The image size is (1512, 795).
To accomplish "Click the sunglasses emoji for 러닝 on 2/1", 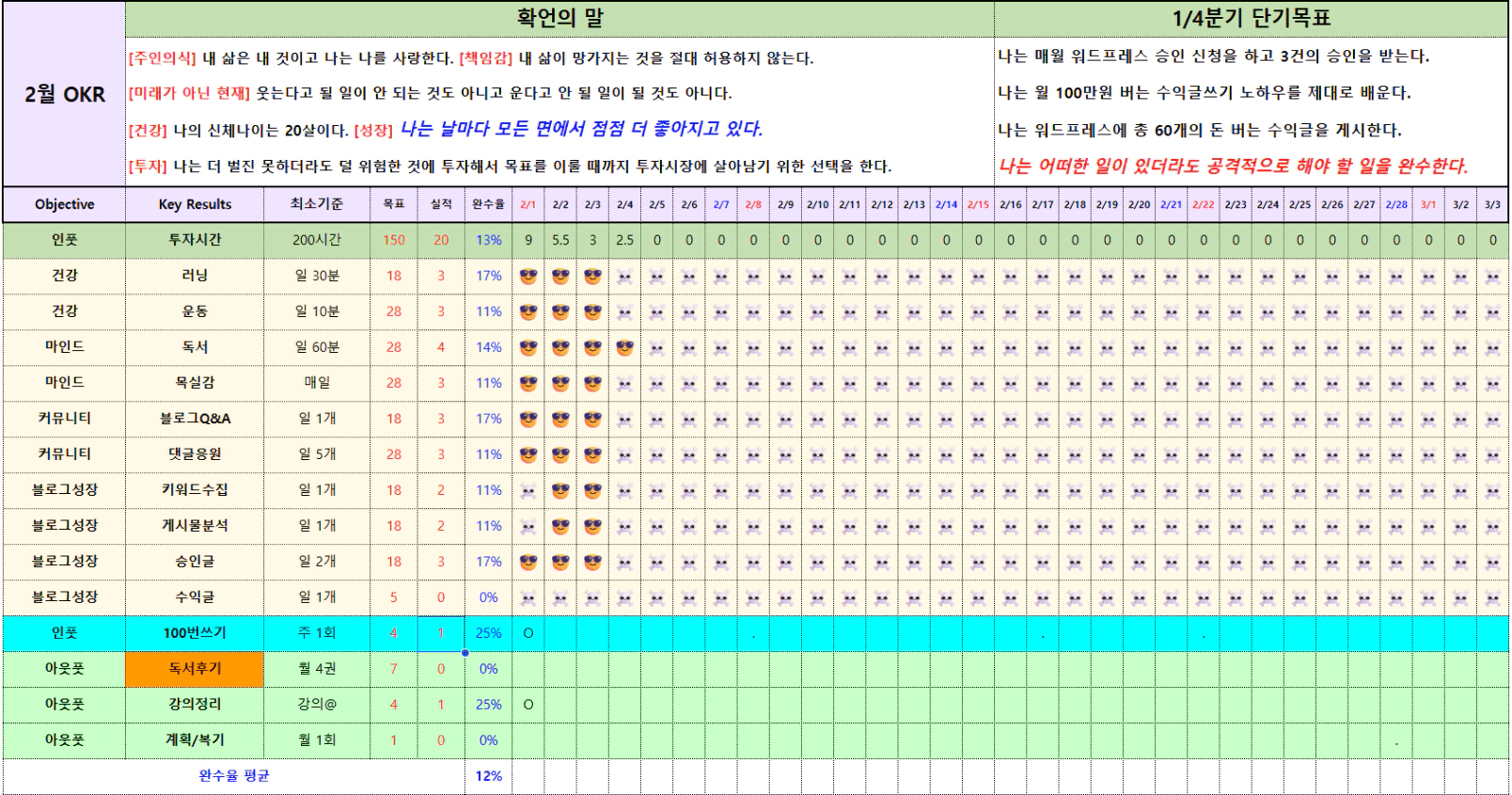I will click(528, 276).
